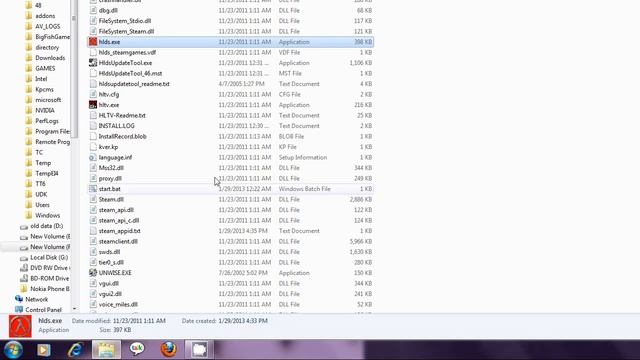The height and width of the screenshot is (360, 640).
Task: Click the 'Windows Batch File' type cell
Action: (x=304, y=189)
